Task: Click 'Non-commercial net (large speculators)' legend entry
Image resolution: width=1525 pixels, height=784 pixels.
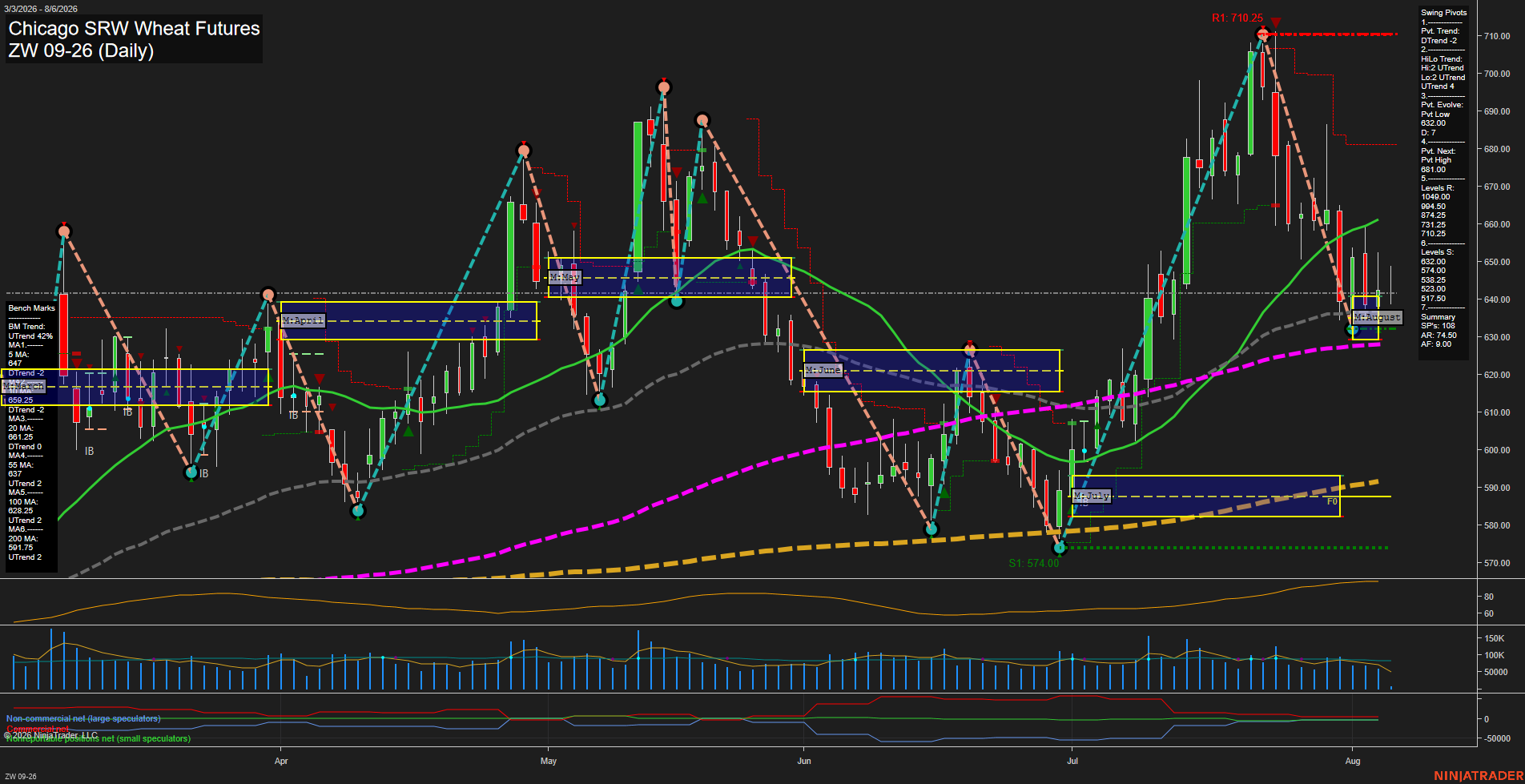Action: coord(83,718)
